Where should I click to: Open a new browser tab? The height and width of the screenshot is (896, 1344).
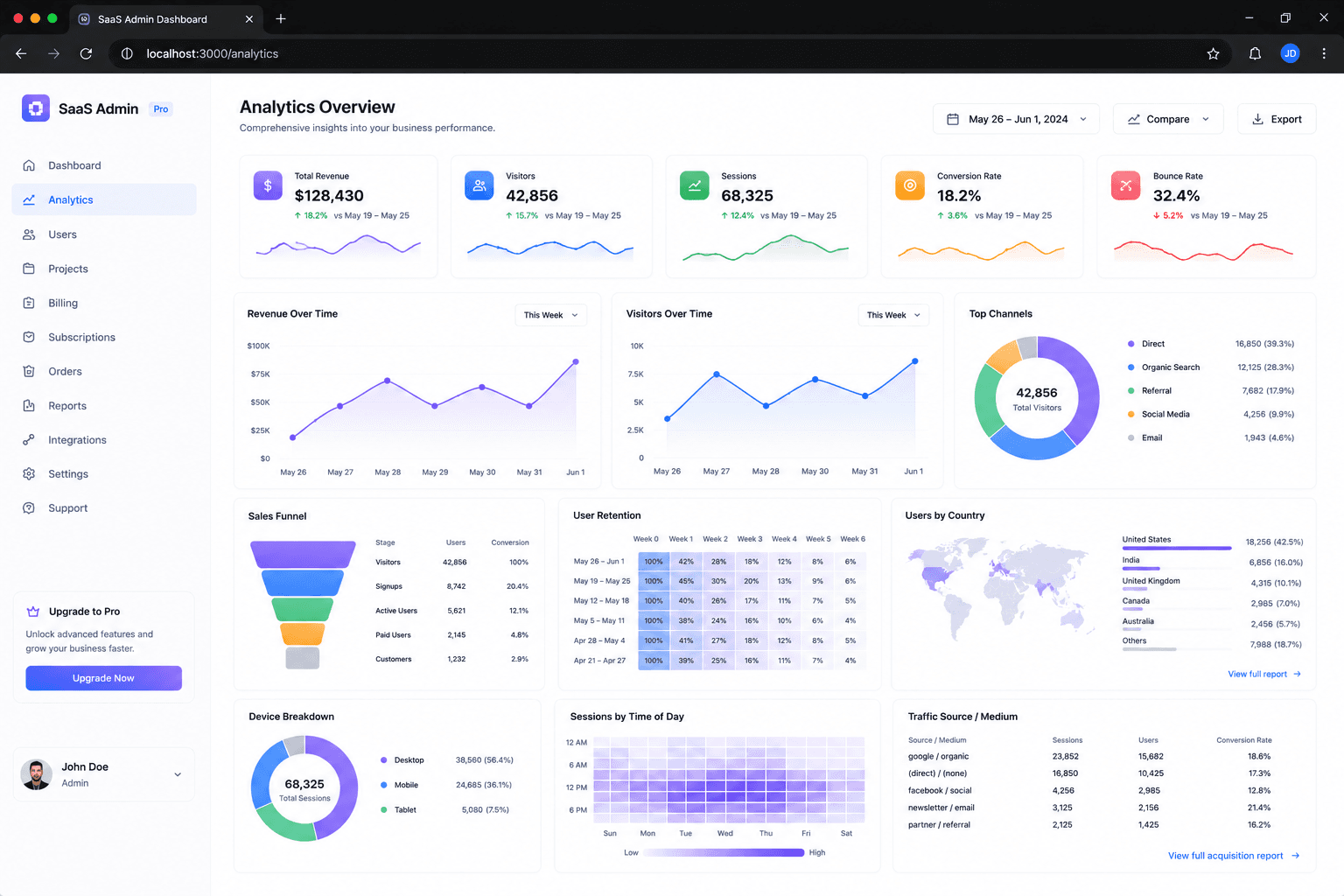[281, 18]
